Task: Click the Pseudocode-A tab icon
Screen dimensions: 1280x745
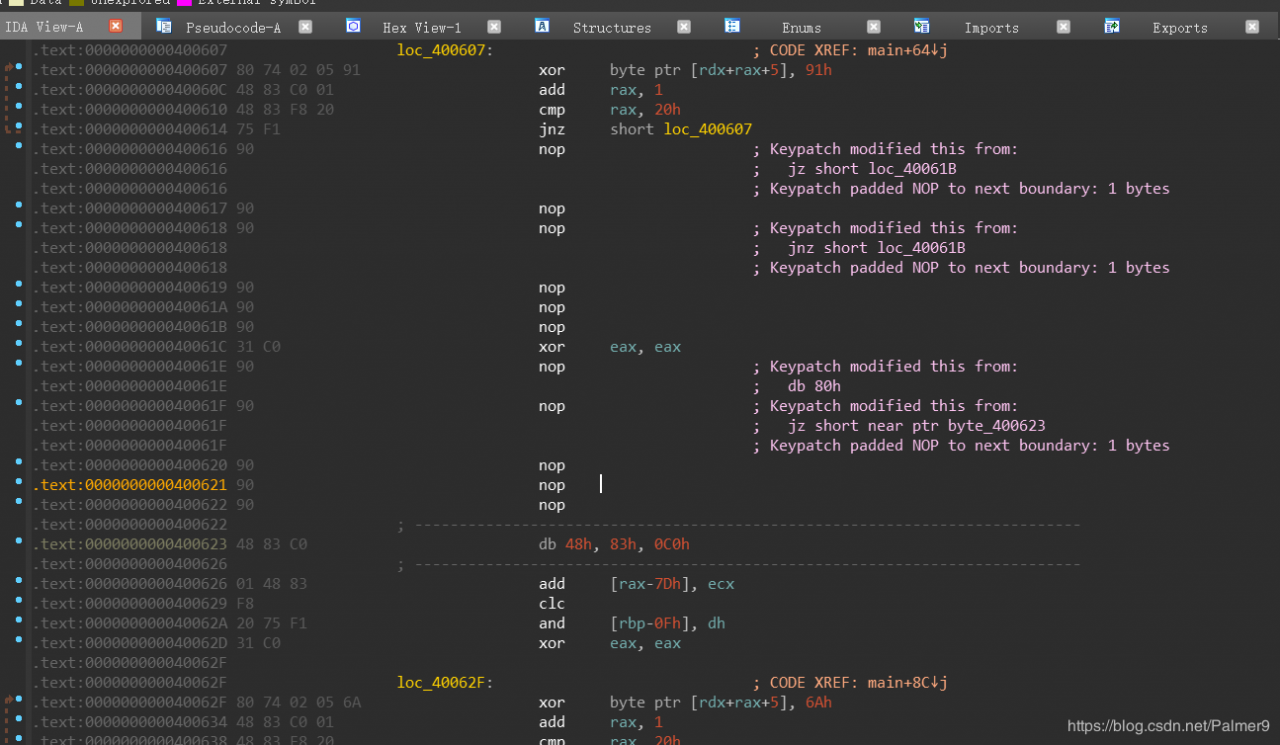Action: click(x=164, y=26)
